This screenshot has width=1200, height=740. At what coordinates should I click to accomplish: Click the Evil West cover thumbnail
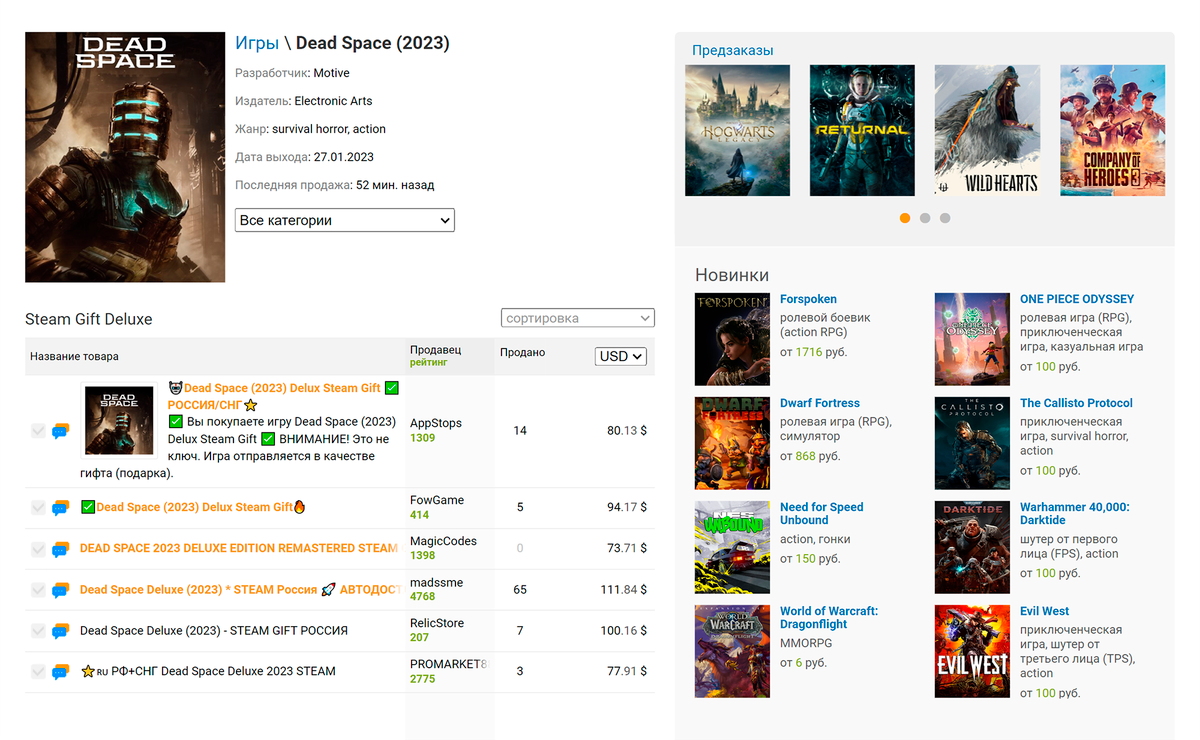pos(972,651)
